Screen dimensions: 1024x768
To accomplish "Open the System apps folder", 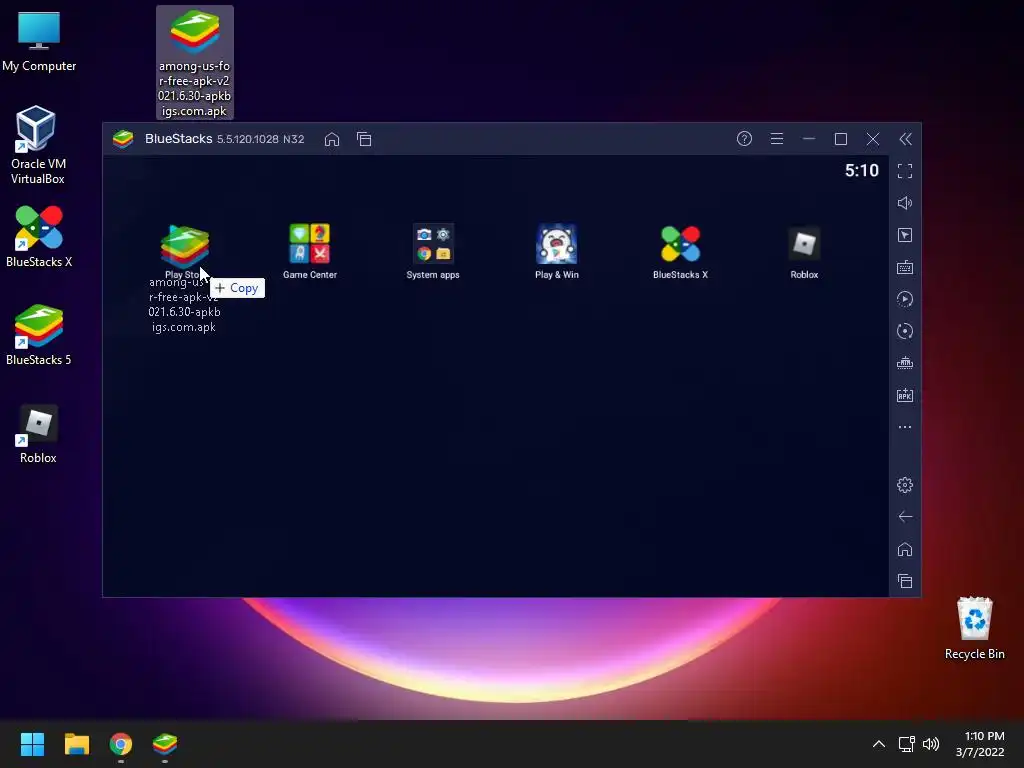I will click(x=433, y=251).
